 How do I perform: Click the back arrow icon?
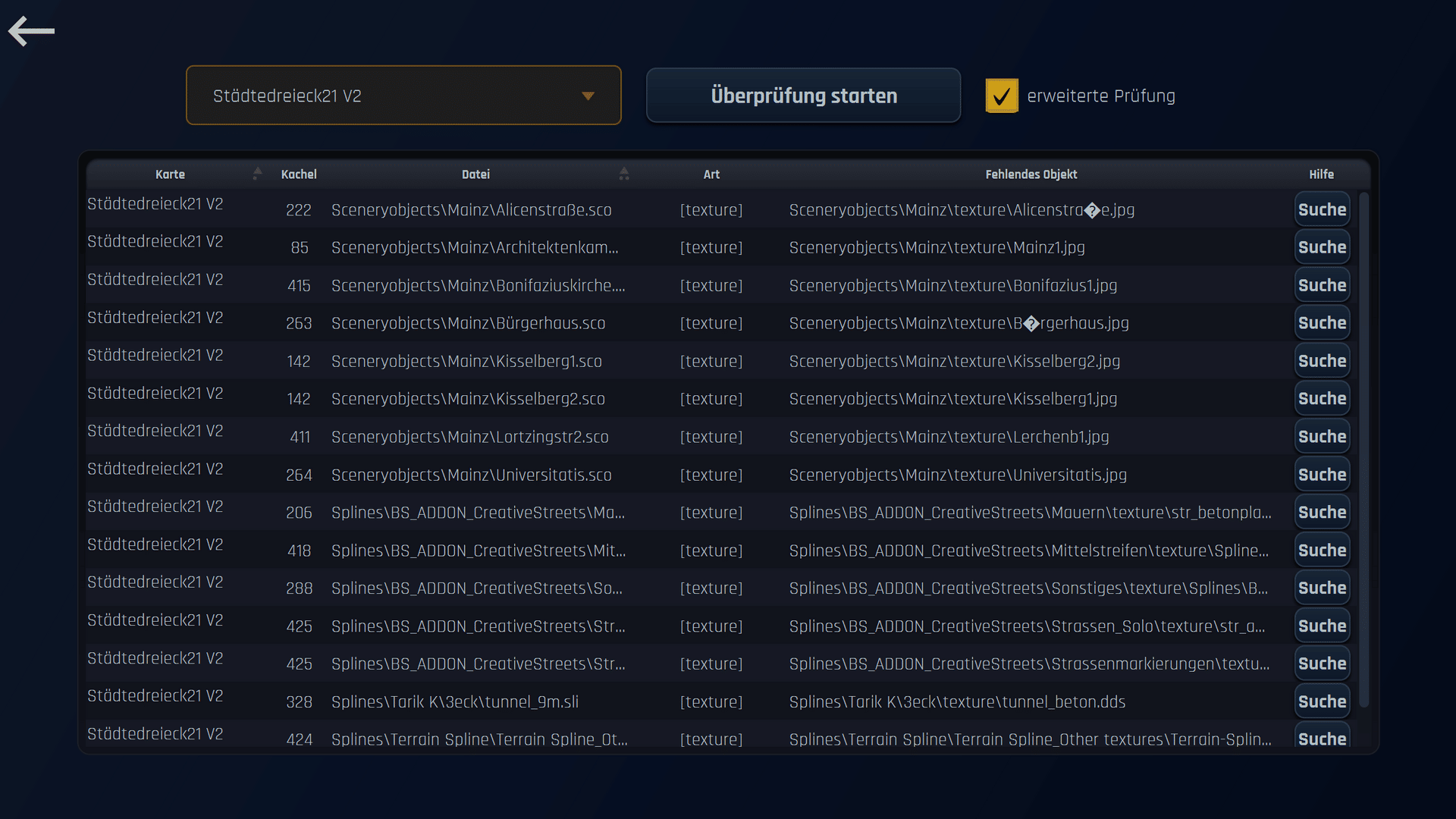(31, 31)
